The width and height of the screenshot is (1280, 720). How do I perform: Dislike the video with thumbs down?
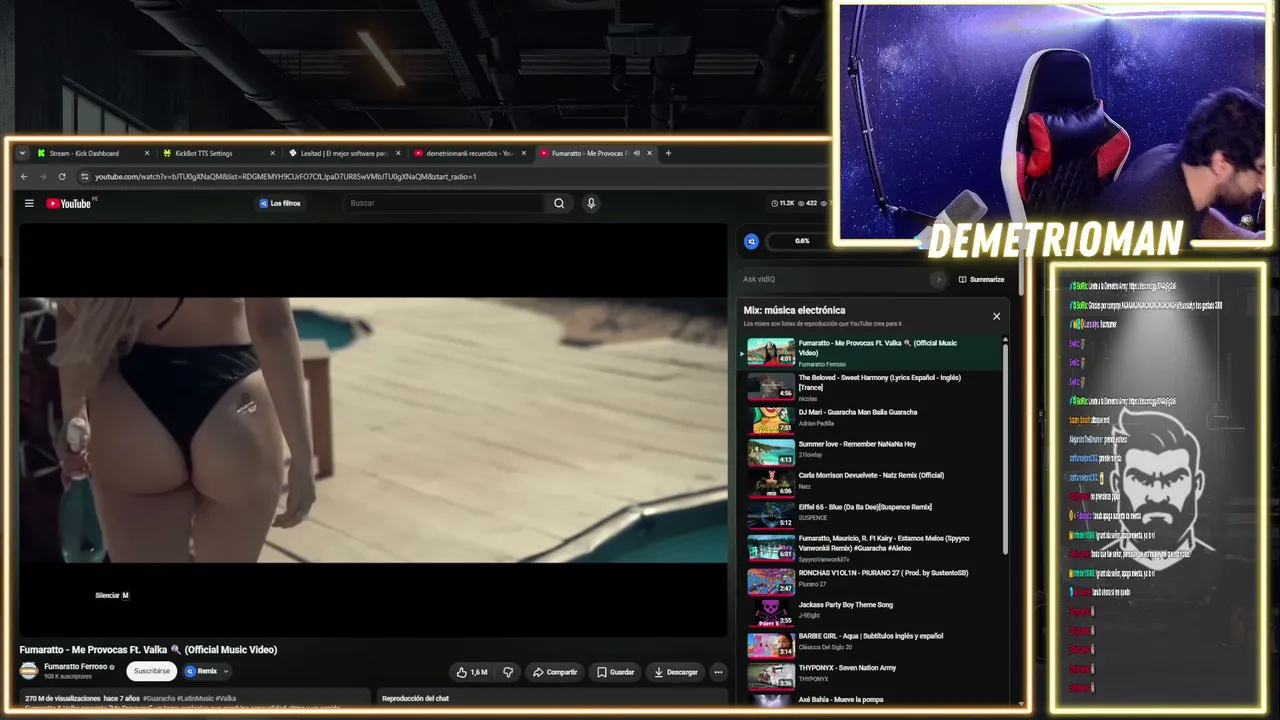point(508,672)
